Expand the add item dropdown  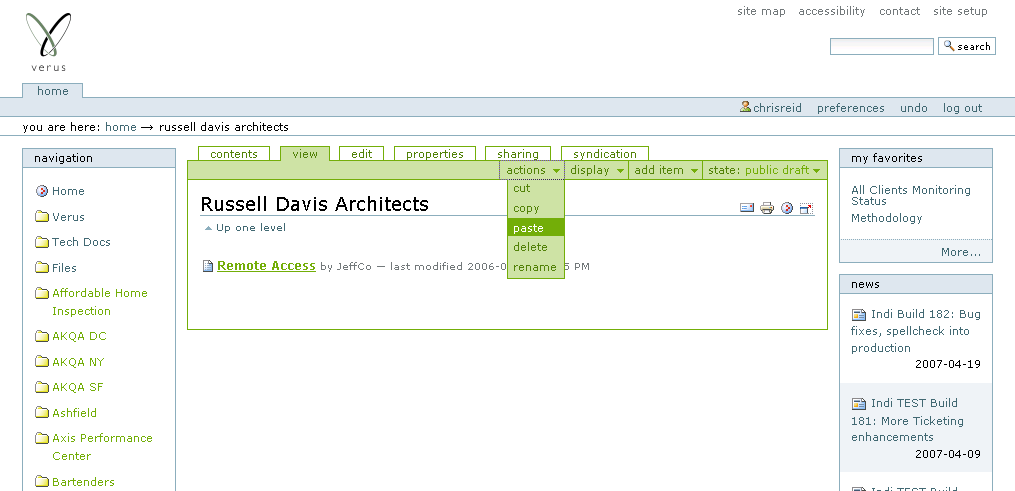(665, 170)
